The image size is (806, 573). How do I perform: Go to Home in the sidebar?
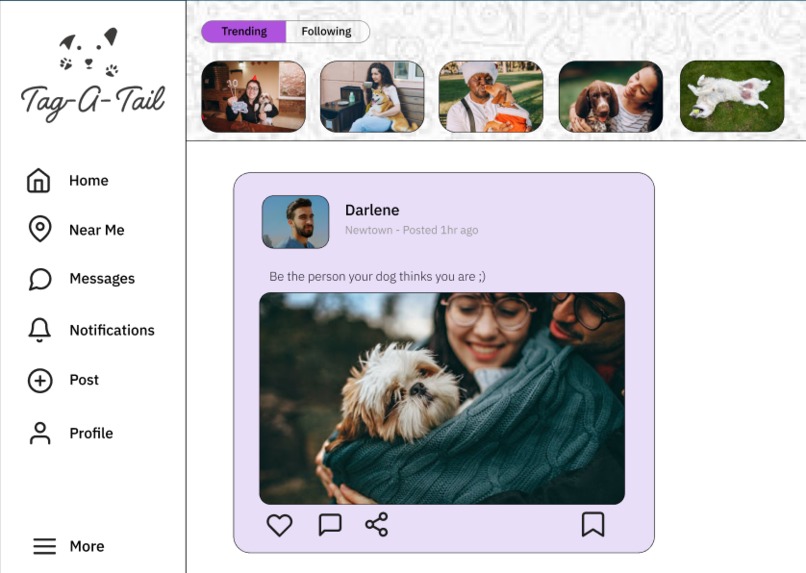(88, 181)
